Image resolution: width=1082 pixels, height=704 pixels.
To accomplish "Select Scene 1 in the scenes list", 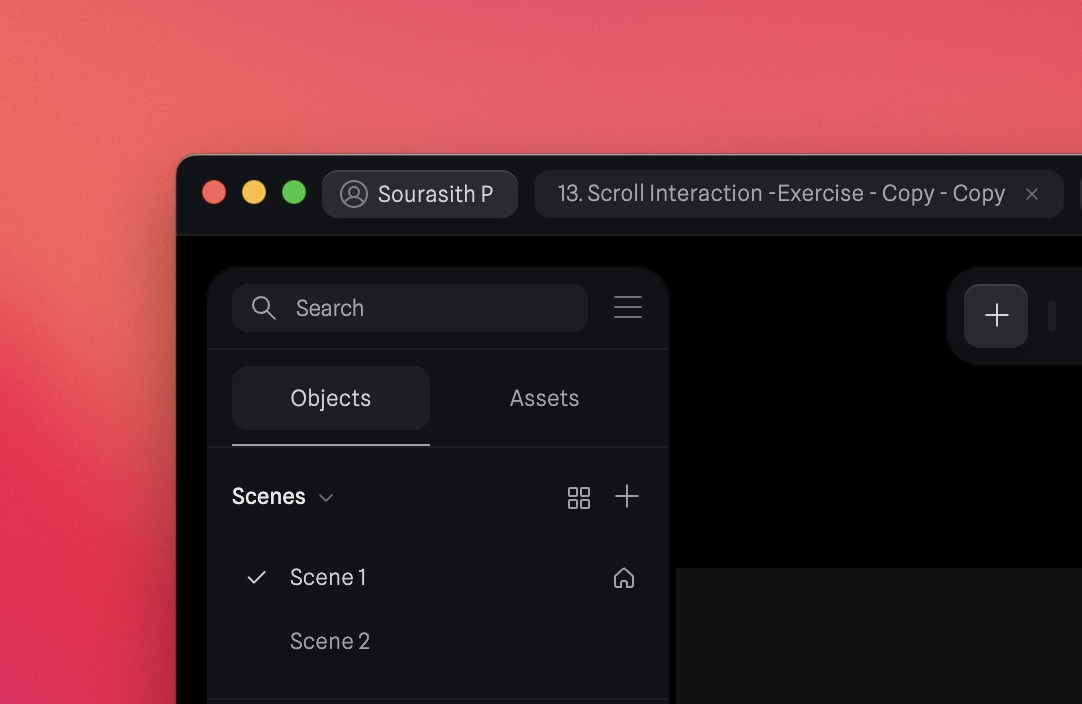I will 328,577.
